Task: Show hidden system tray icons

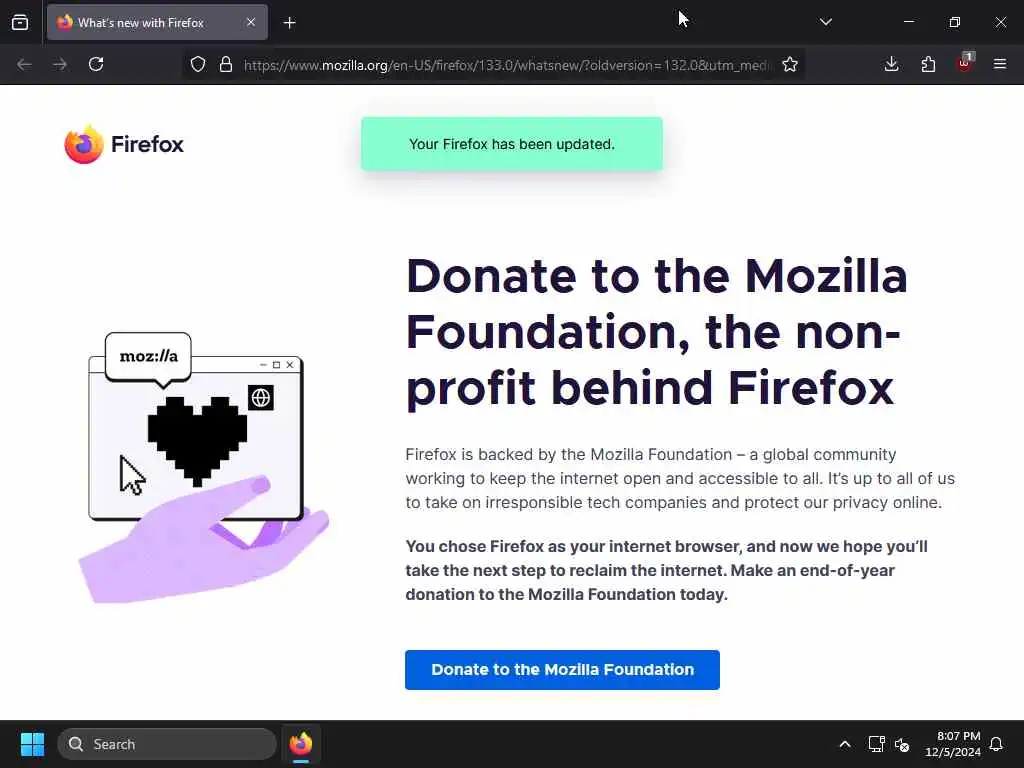Action: point(844,744)
